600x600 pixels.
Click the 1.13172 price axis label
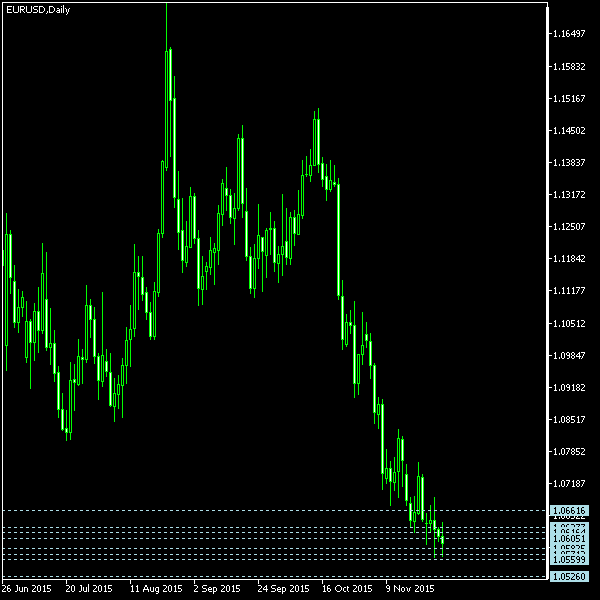pyautogui.click(x=569, y=195)
